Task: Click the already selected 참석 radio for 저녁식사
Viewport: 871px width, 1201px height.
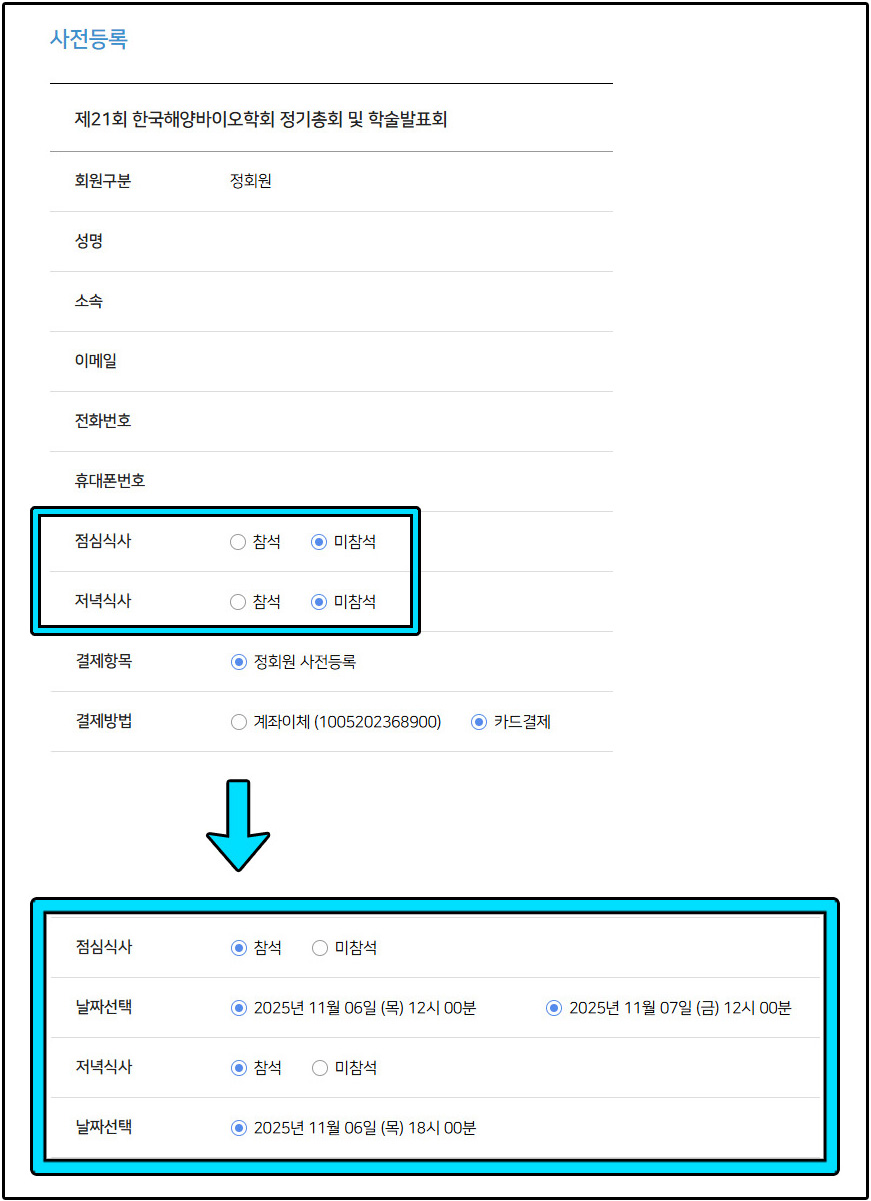Action: click(239, 1068)
